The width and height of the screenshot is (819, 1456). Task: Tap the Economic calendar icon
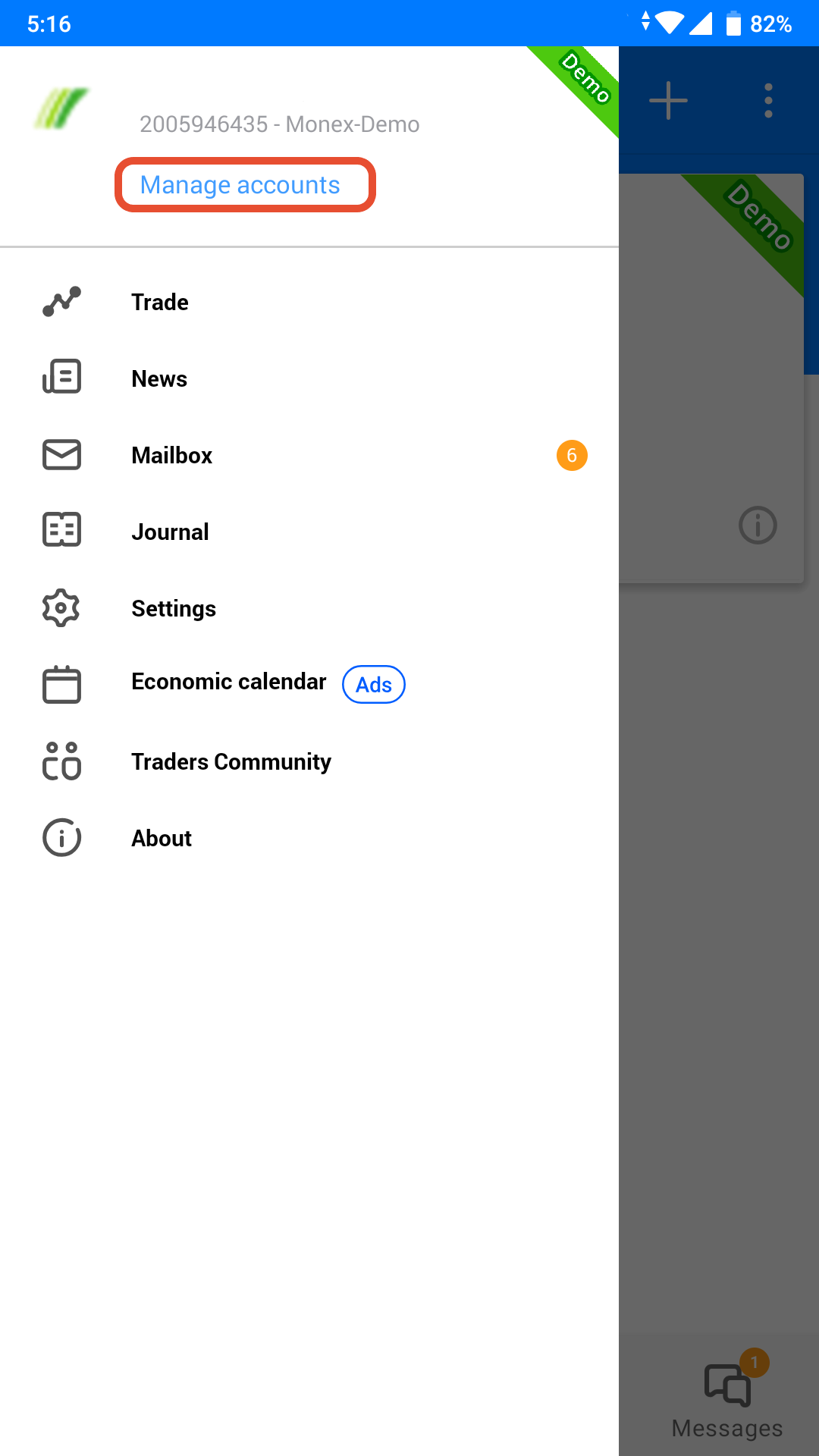(x=61, y=684)
